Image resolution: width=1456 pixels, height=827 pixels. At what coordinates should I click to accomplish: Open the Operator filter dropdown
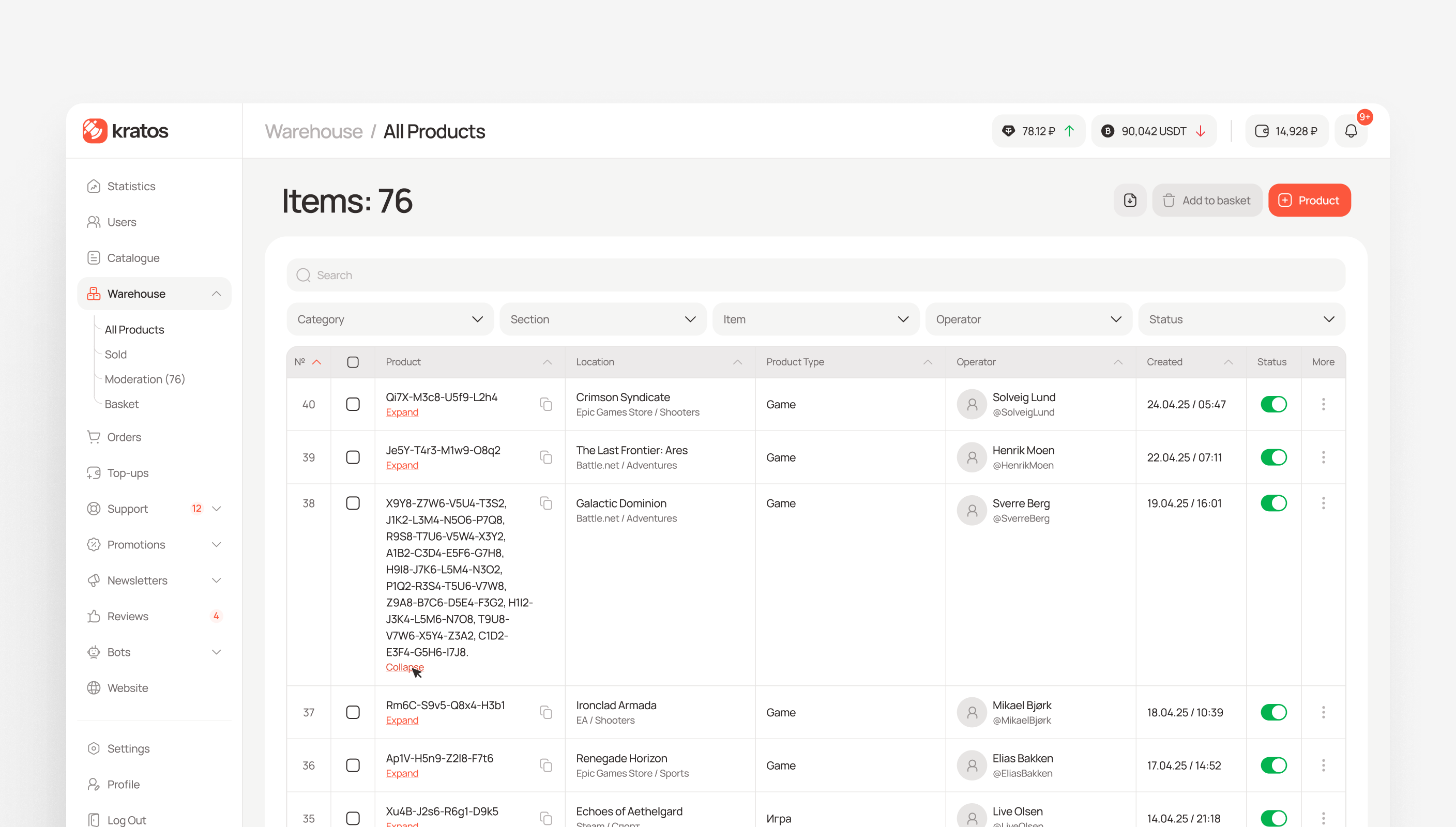(x=1028, y=319)
